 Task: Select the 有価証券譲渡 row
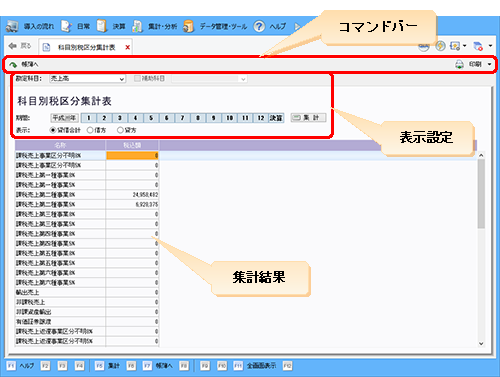[87, 322]
